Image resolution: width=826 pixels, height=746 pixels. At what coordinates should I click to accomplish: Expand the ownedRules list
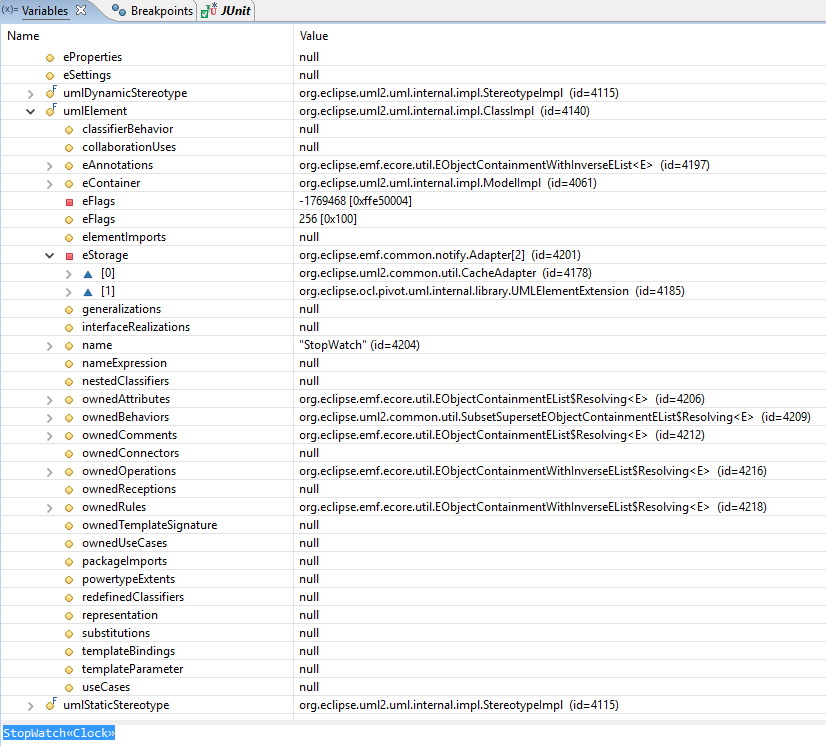click(50, 508)
